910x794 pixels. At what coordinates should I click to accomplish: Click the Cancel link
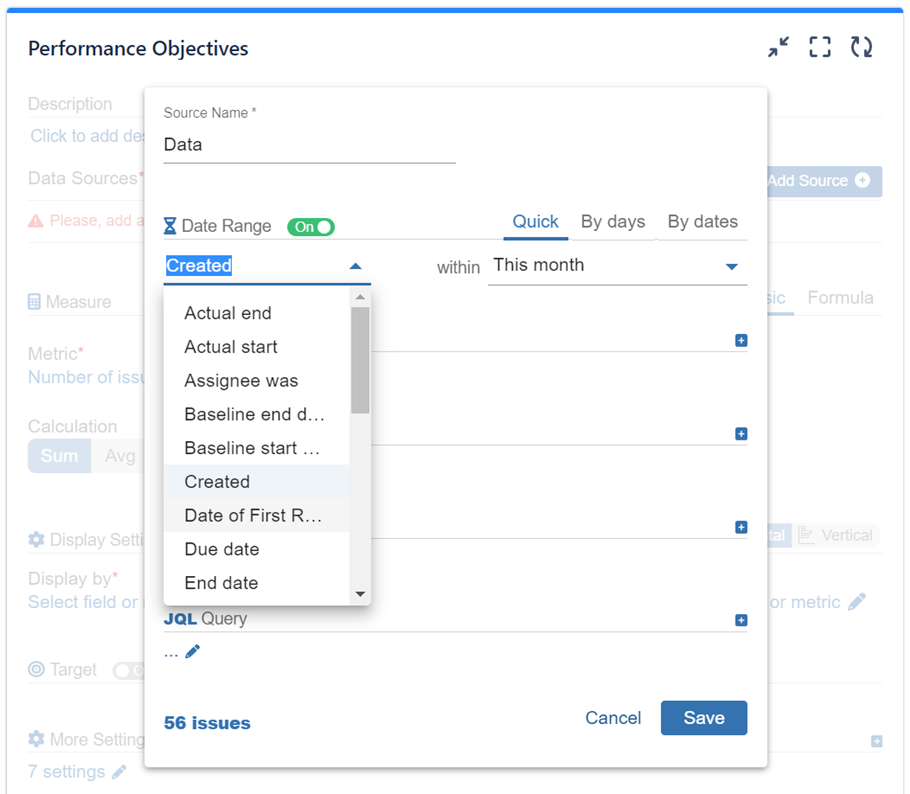tap(613, 718)
